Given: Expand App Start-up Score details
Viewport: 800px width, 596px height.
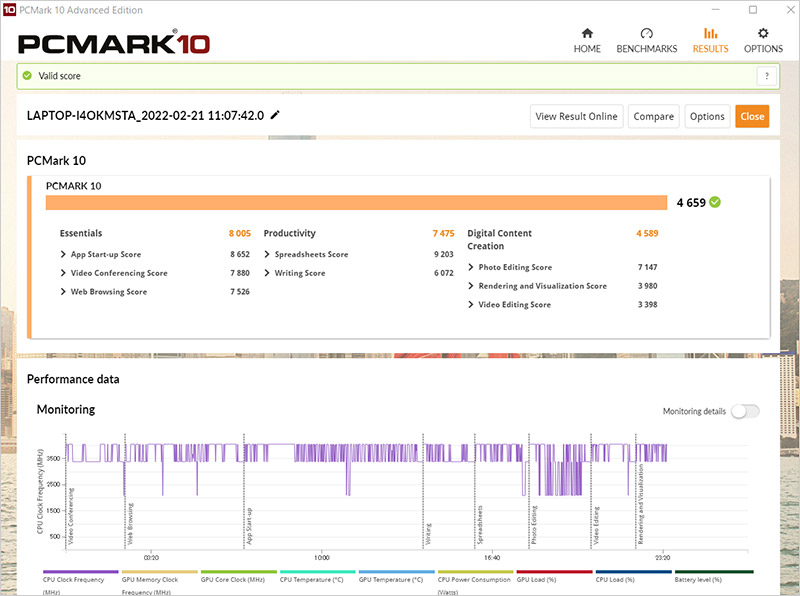Looking at the screenshot, I should [x=64, y=255].
